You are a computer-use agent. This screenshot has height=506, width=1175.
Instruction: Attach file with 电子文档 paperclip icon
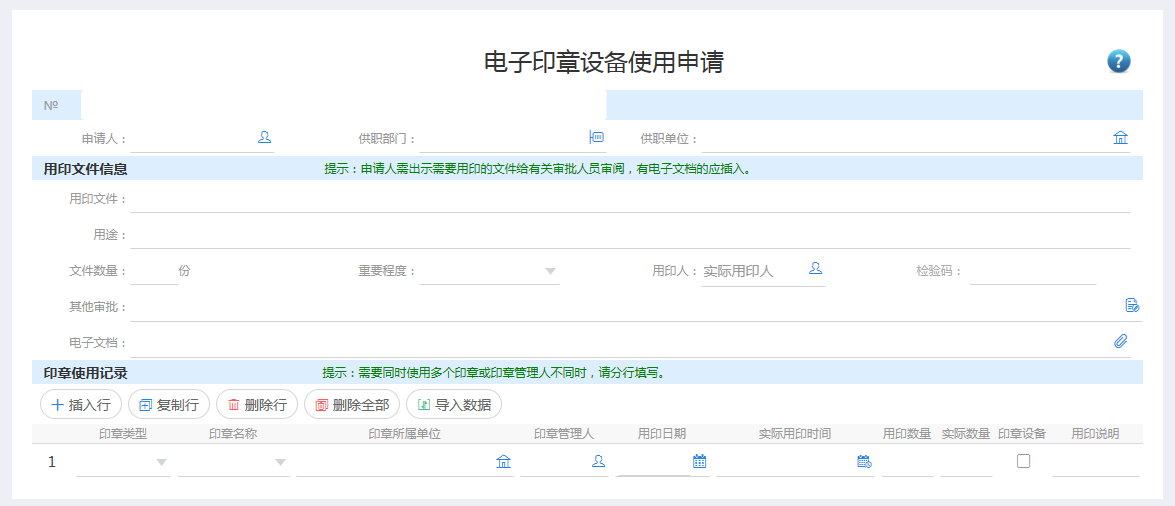pyautogui.click(x=1121, y=341)
